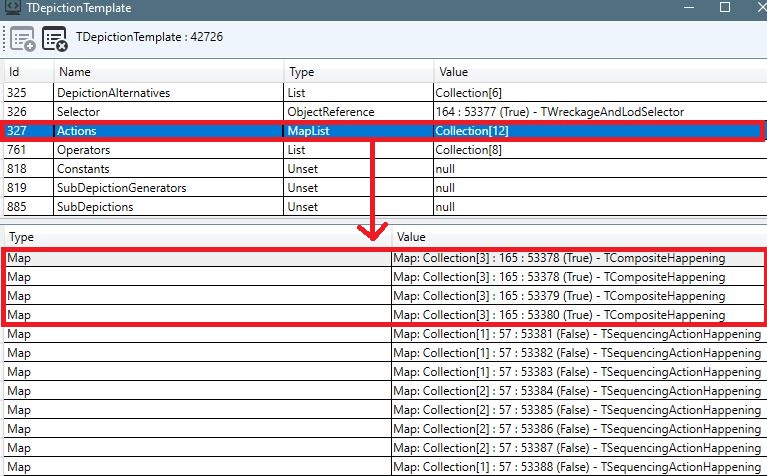Click the null value of Constants row
Screen dimensions: 767x476
coord(600,169)
